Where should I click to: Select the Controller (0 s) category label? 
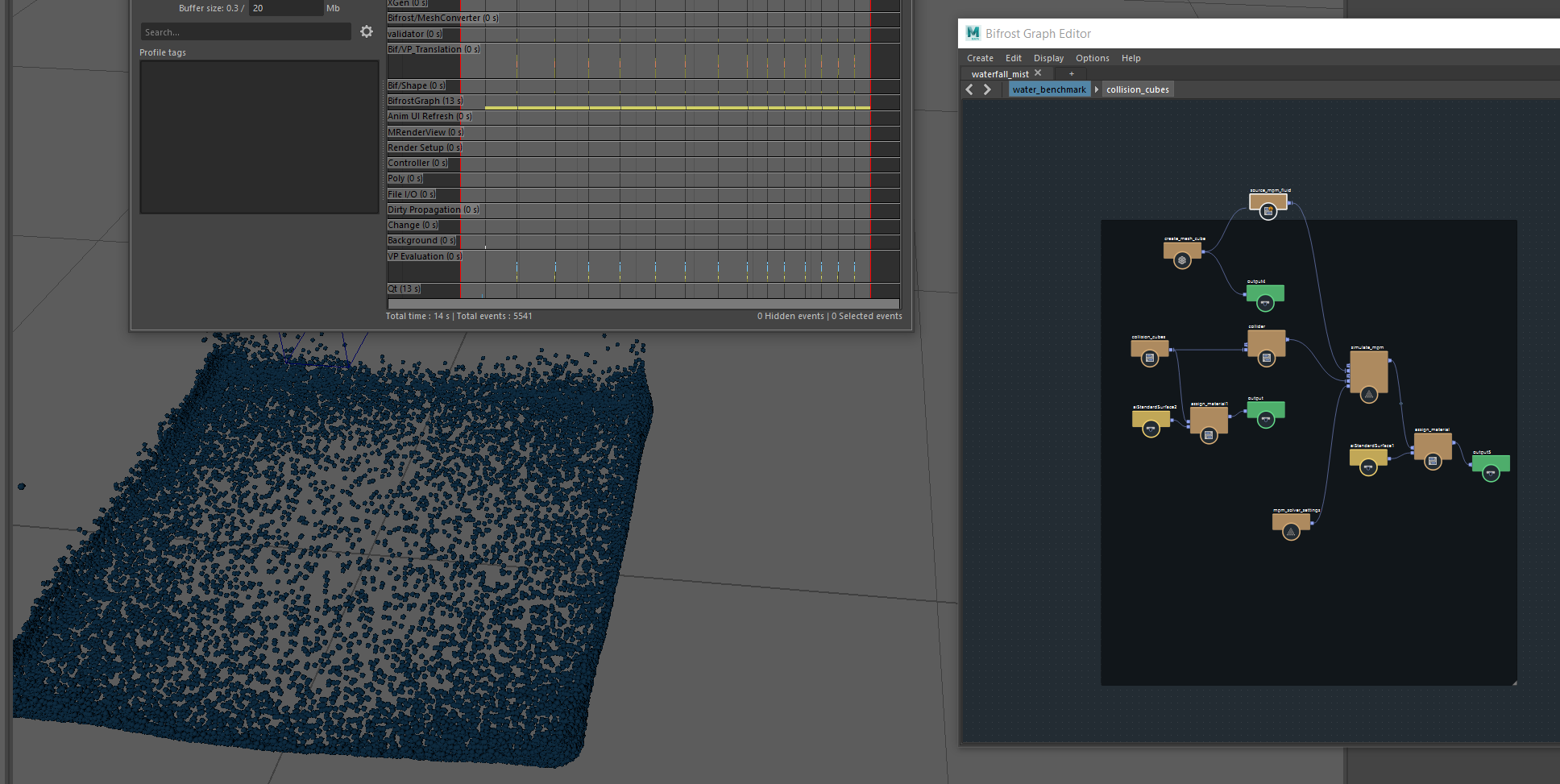(x=417, y=163)
